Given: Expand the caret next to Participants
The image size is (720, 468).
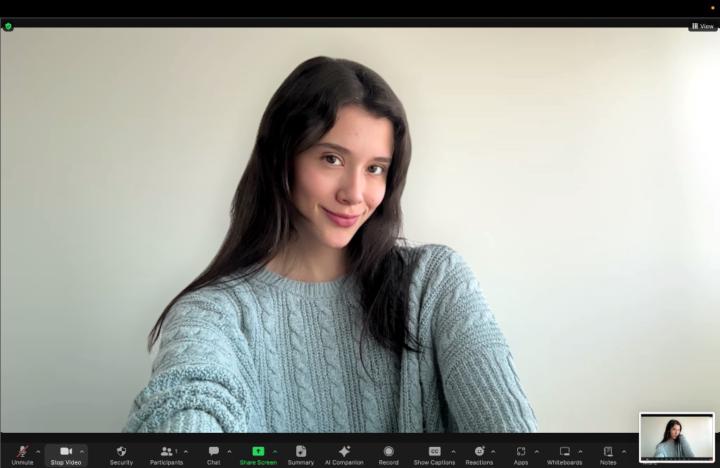Looking at the screenshot, I should pos(186,452).
